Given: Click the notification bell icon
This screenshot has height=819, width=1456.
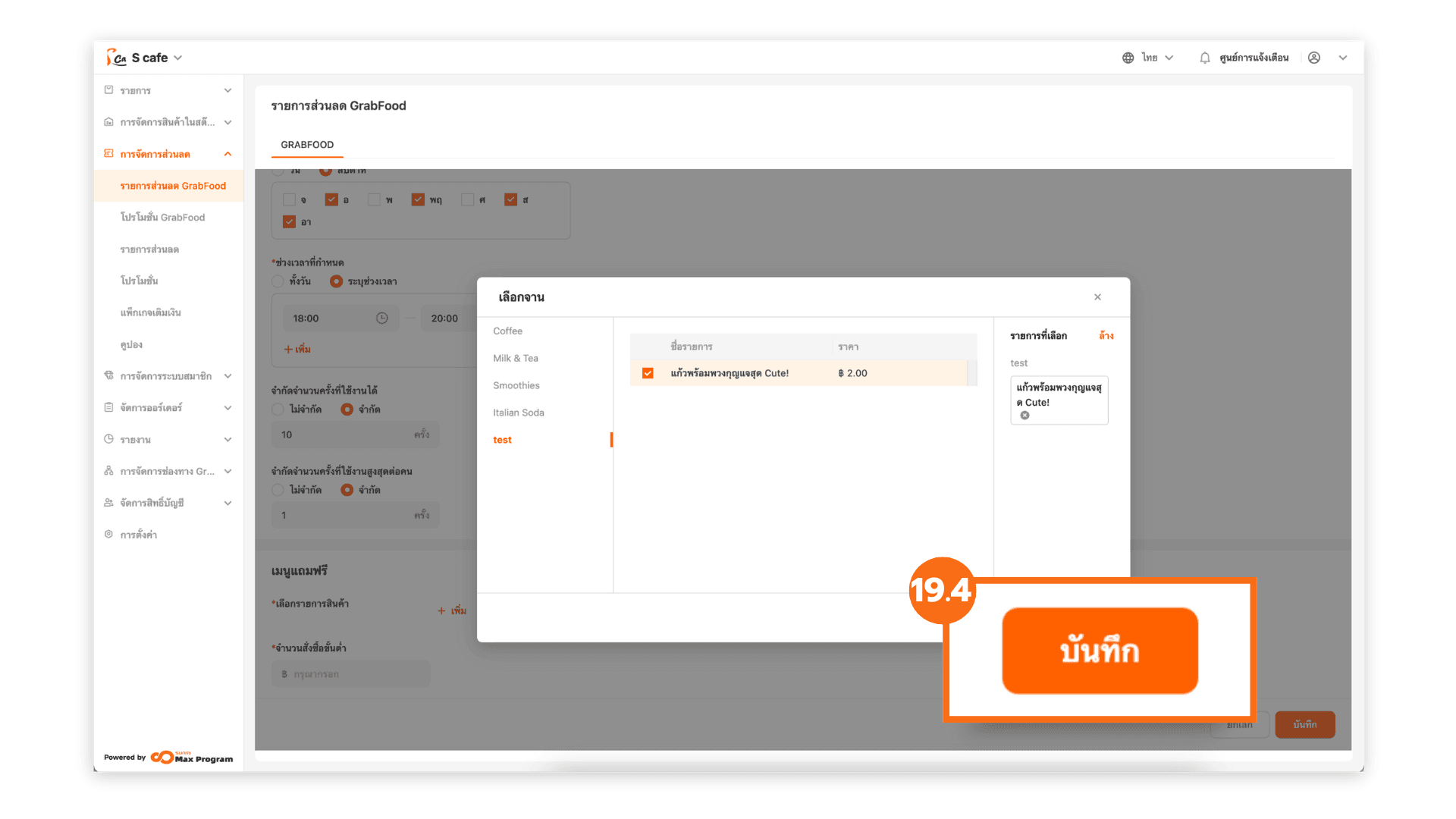Looking at the screenshot, I should point(1204,58).
